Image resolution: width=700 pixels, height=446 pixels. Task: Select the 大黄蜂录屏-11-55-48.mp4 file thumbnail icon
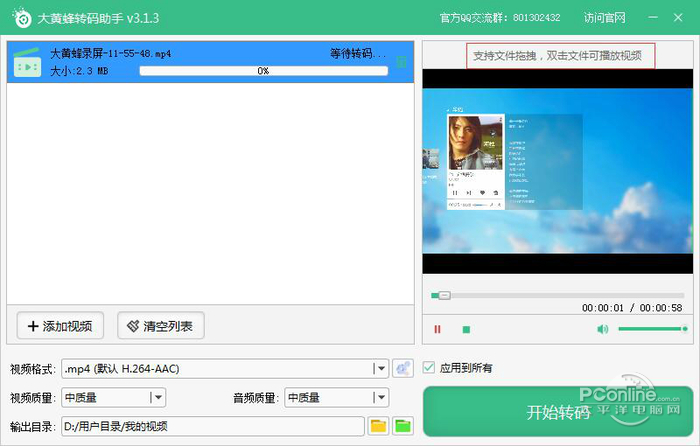tap(27, 63)
